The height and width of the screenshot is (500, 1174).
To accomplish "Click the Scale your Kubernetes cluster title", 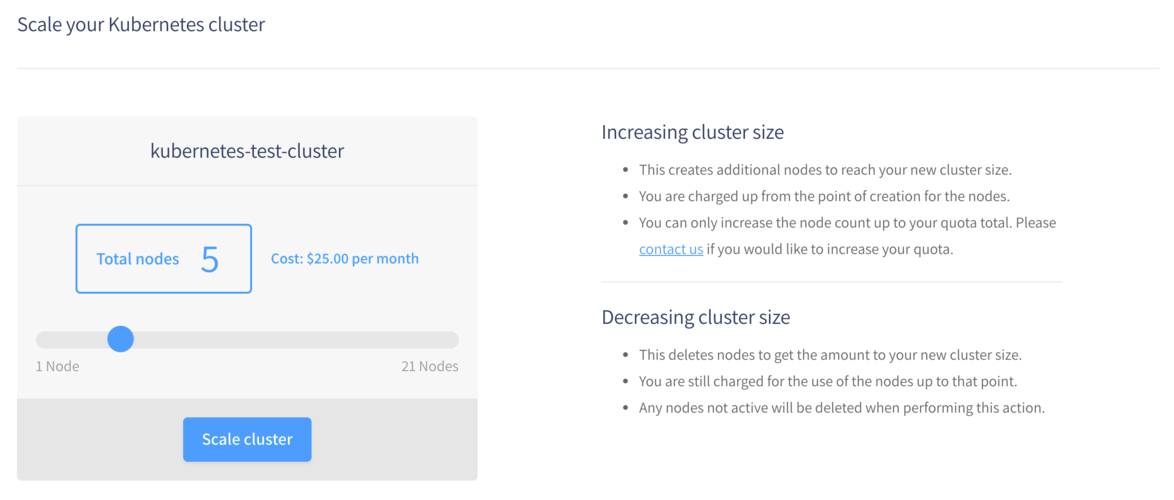I will pyautogui.click(x=141, y=25).
